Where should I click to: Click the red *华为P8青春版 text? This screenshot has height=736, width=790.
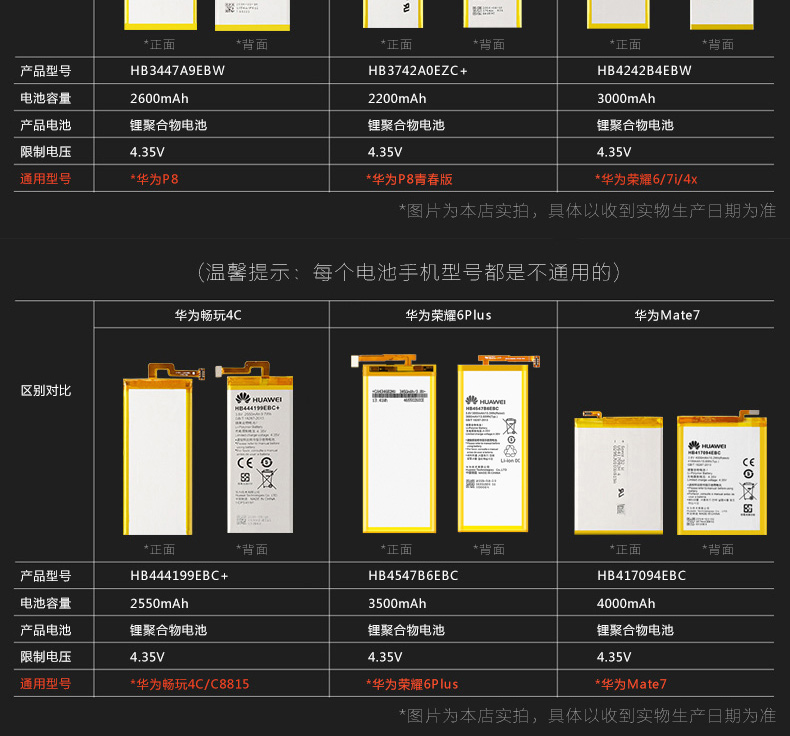tap(409, 179)
